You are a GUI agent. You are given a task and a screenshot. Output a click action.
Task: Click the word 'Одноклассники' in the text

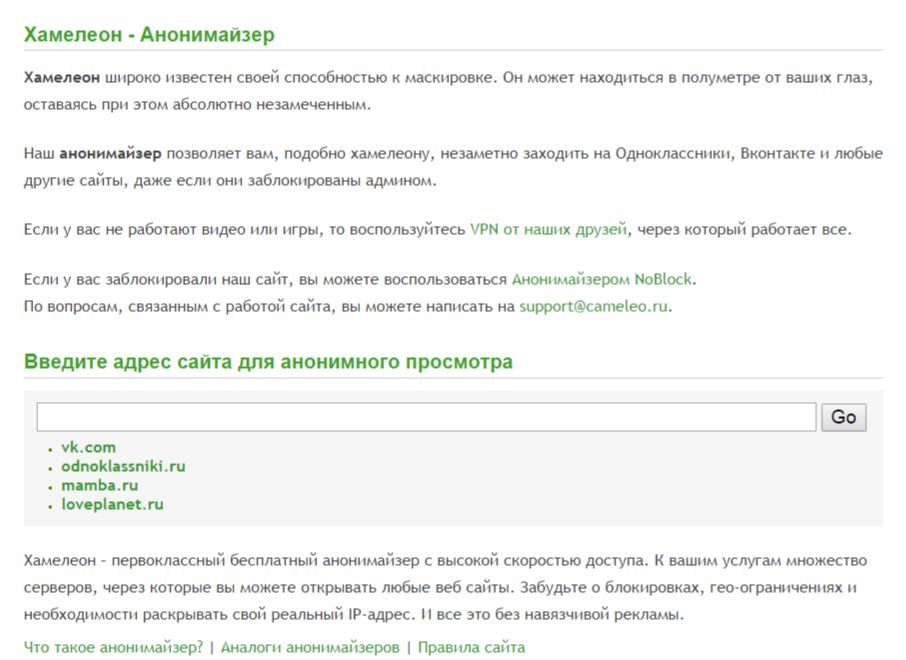click(674, 154)
